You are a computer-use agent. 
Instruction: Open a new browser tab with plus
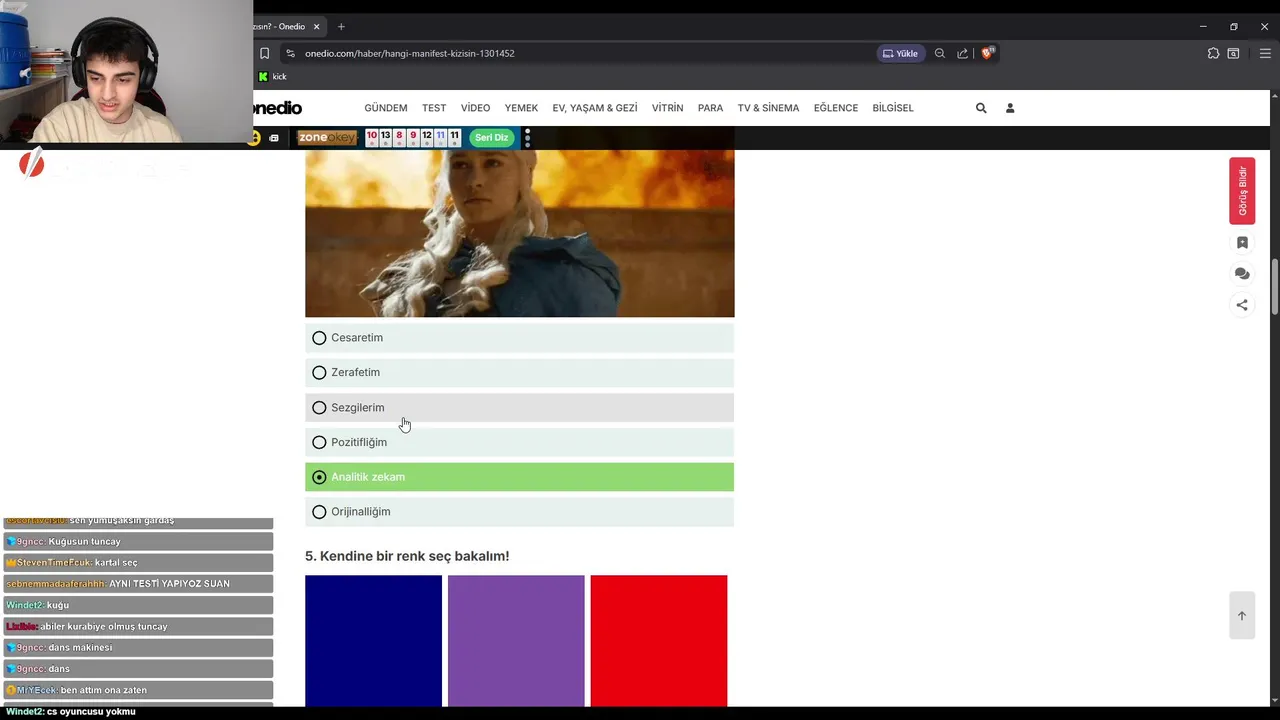(341, 26)
